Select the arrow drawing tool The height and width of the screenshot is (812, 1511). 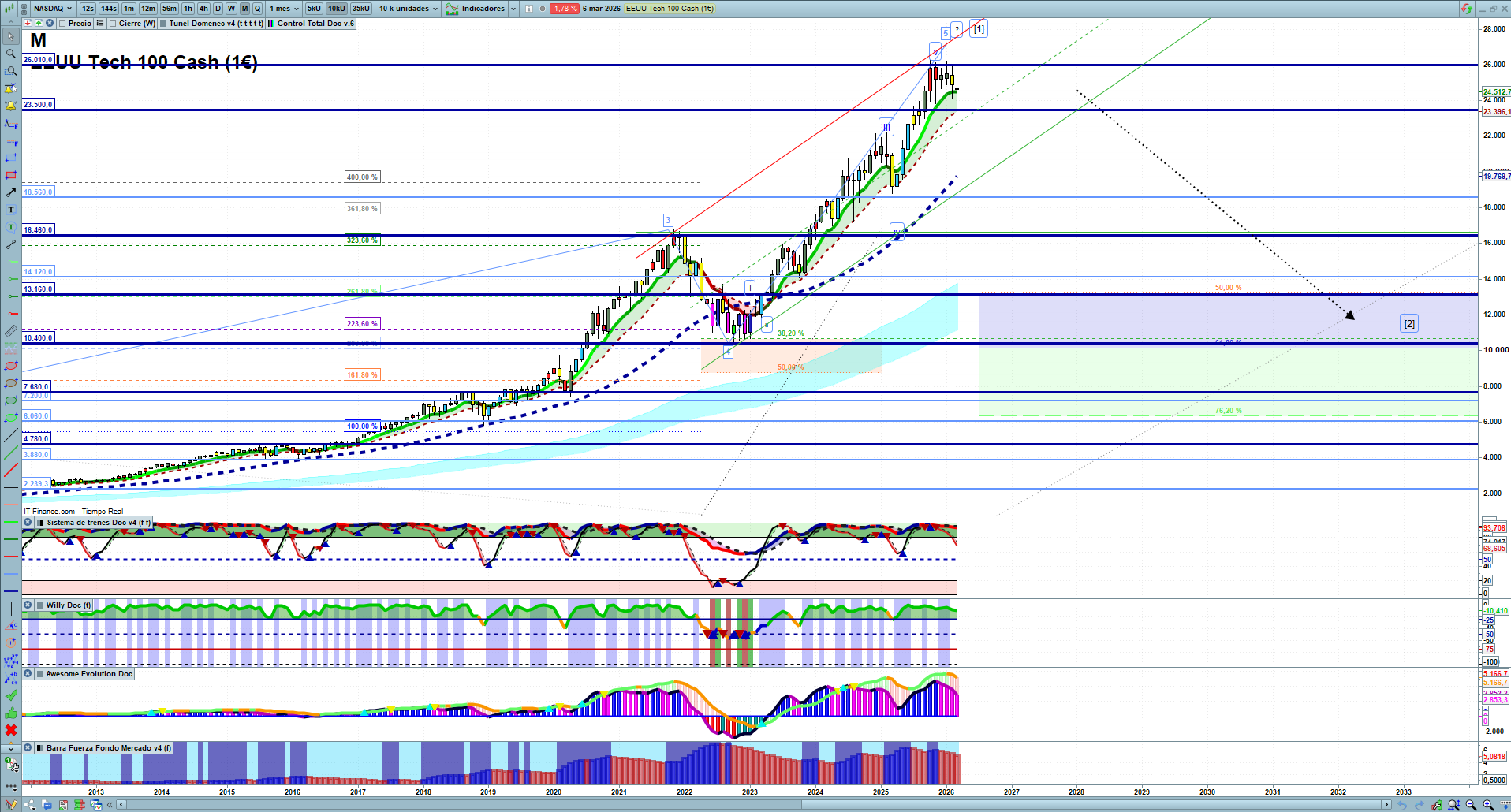point(11,192)
